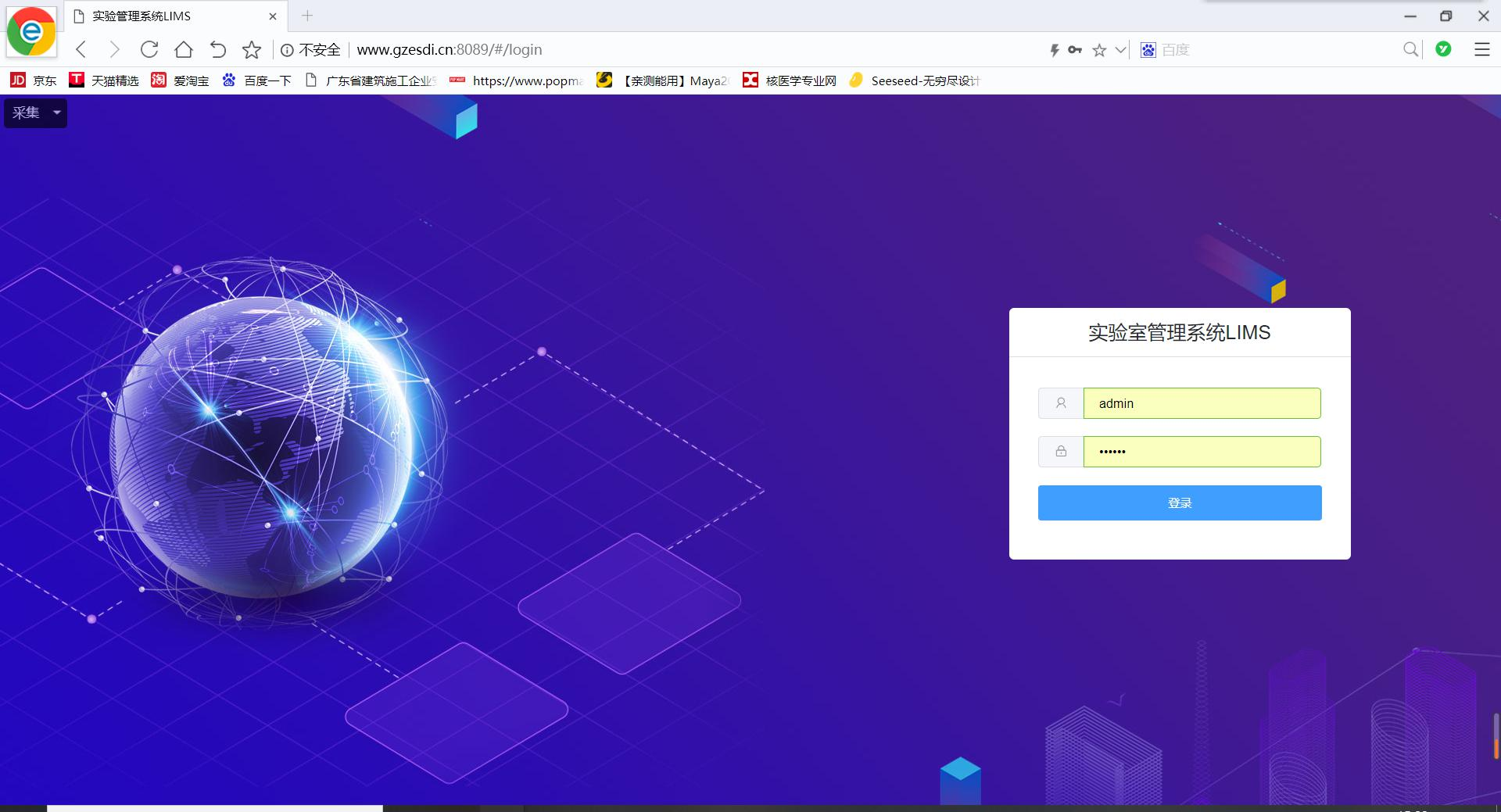Click the browser back arrow icon

pos(81,50)
